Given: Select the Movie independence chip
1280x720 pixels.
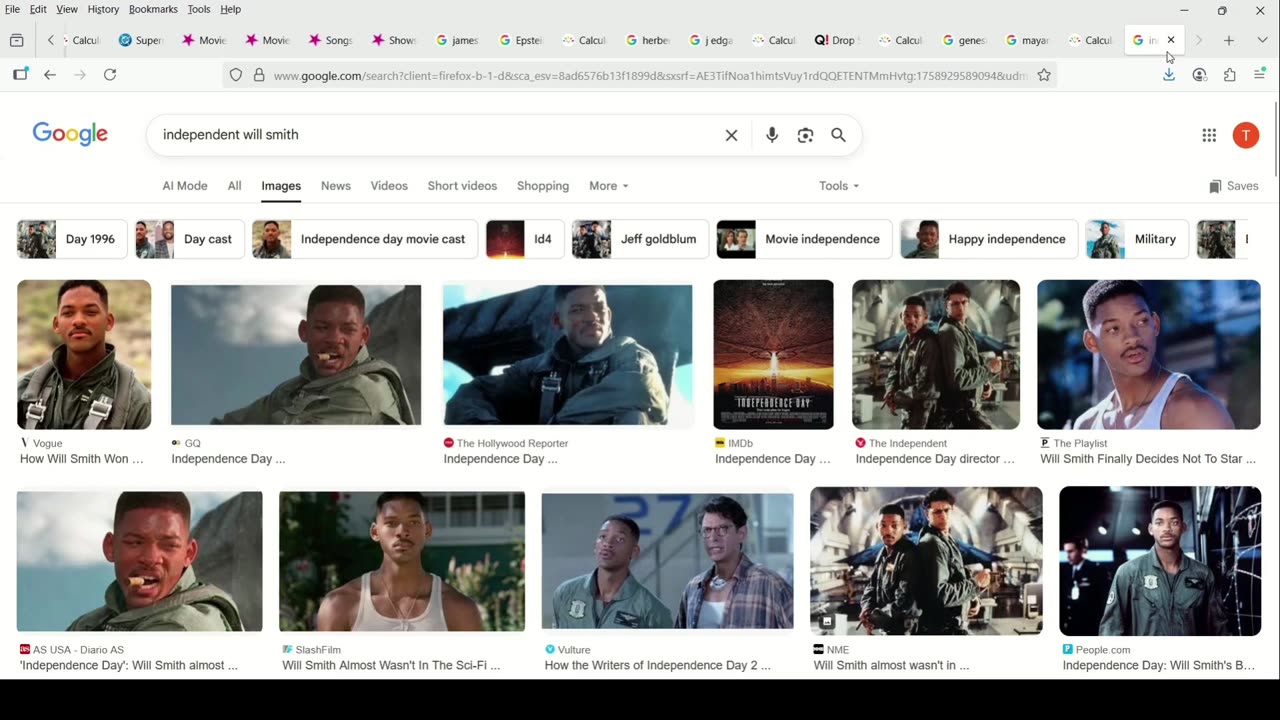Looking at the screenshot, I should (805, 239).
